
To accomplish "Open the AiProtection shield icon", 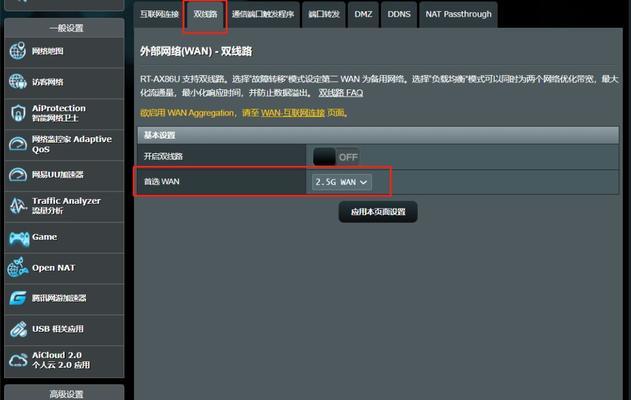I will coord(18,113).
